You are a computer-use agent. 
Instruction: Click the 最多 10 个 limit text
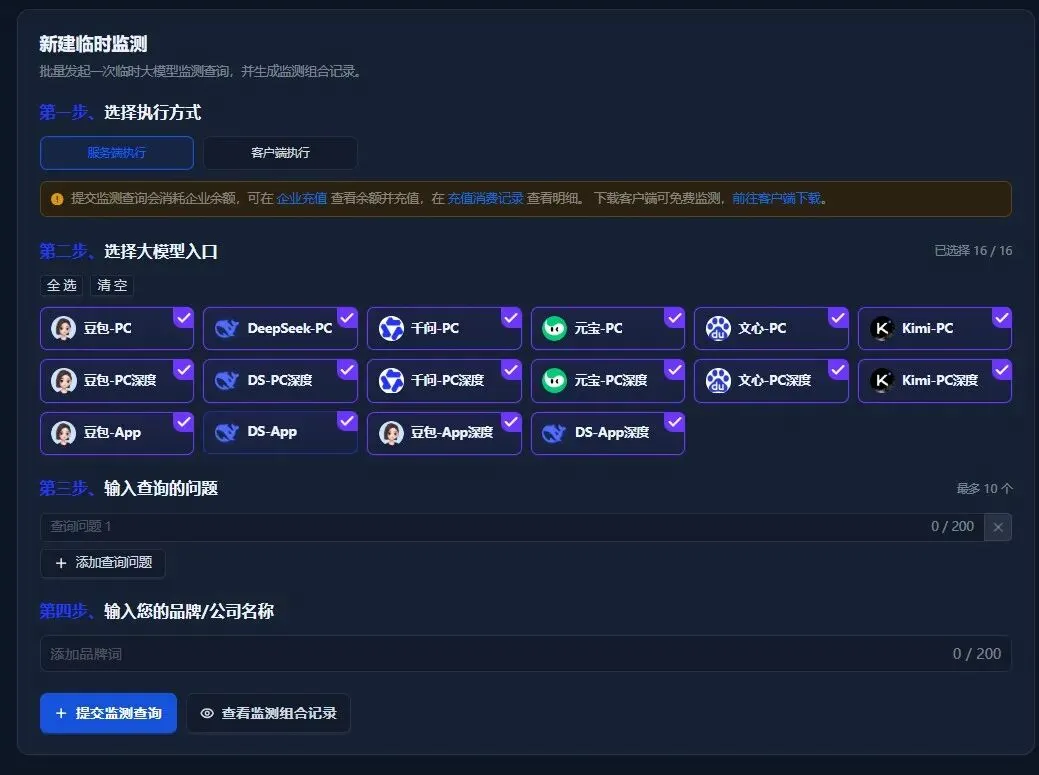click(x=984, y=489)
